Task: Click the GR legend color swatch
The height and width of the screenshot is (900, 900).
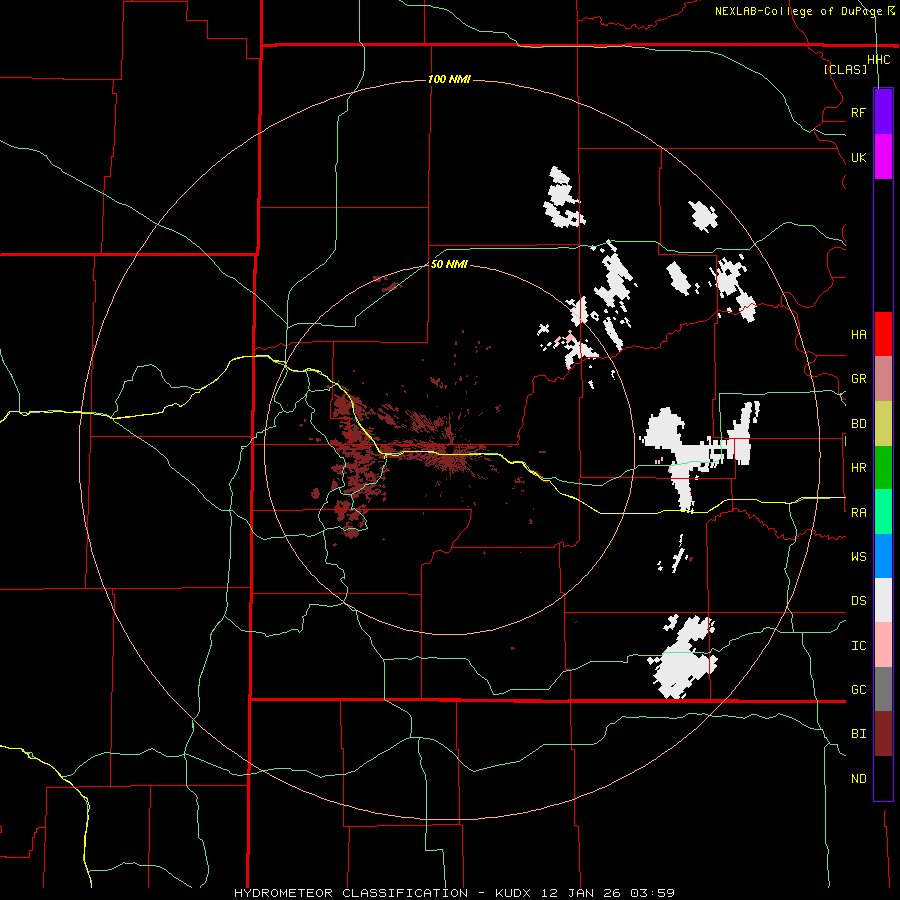Action: click(883, 379)
